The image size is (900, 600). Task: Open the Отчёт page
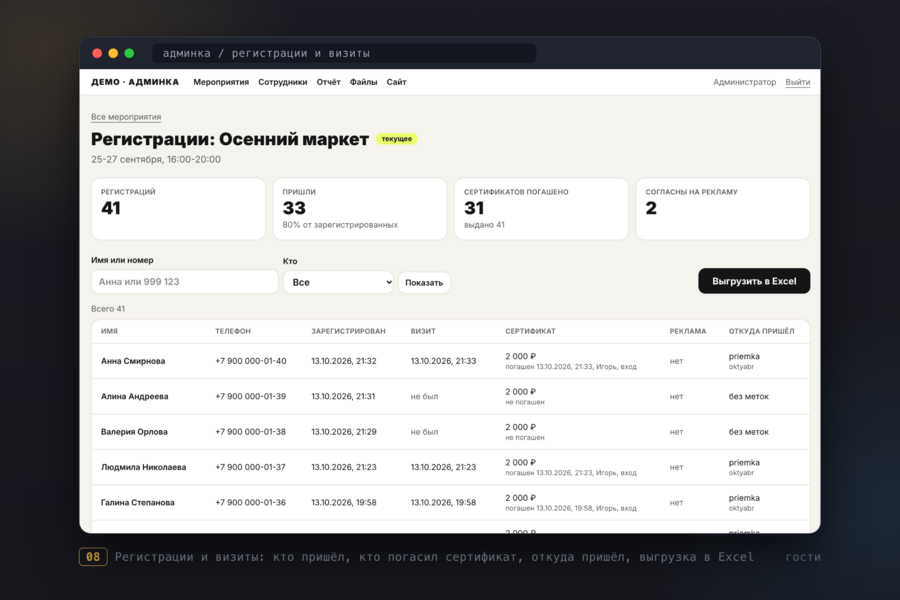tap(328, 82)
